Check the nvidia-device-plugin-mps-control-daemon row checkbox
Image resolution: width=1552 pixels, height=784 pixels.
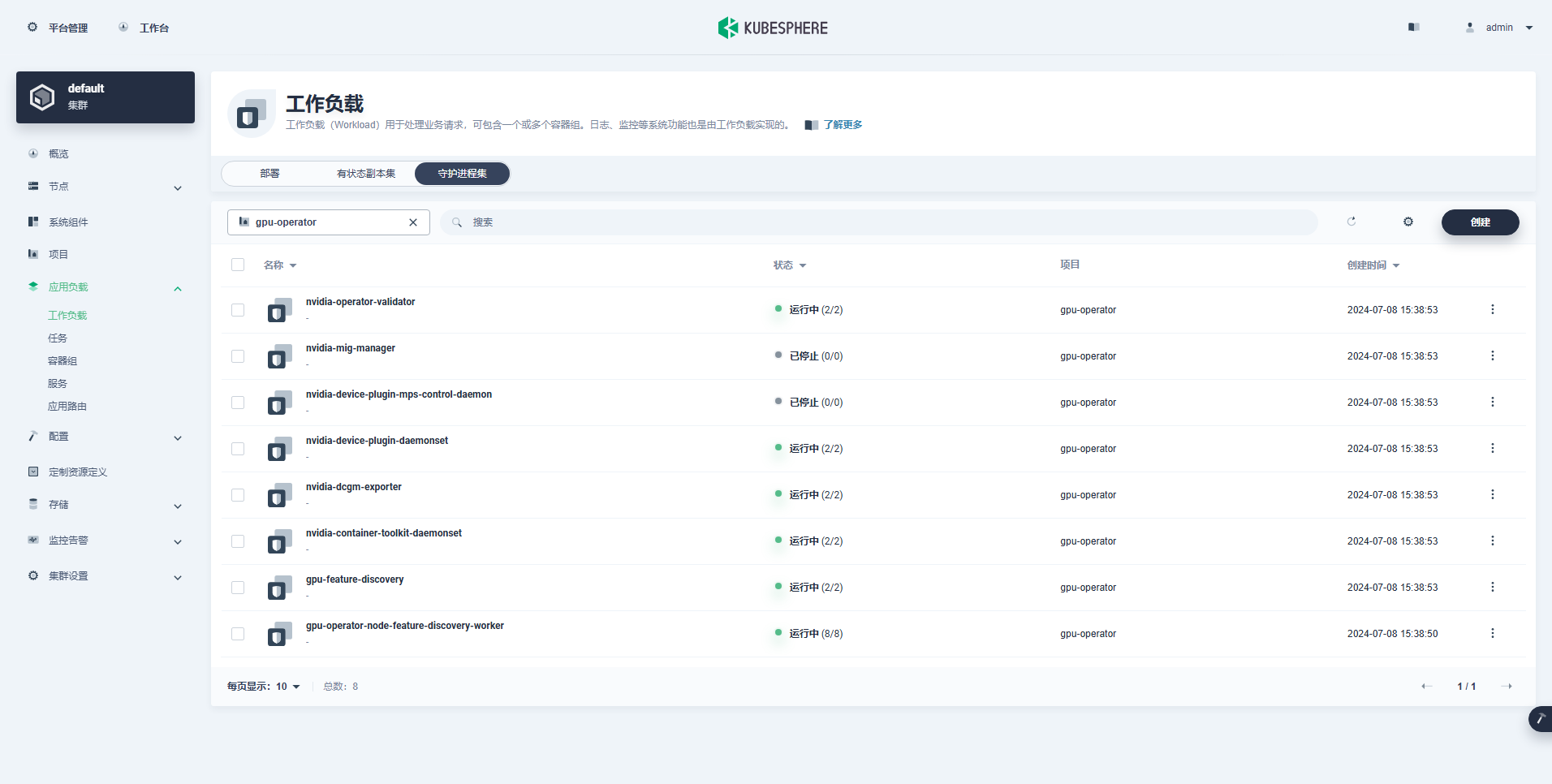pos(238,403)
